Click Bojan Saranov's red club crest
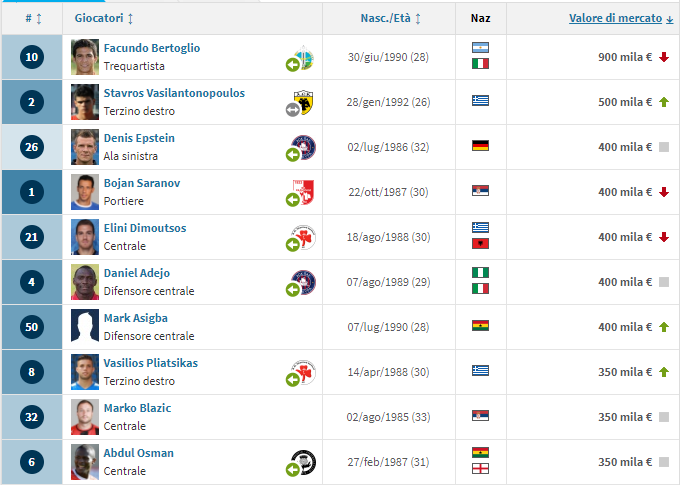The image size is (680, 485). (304, 192)
